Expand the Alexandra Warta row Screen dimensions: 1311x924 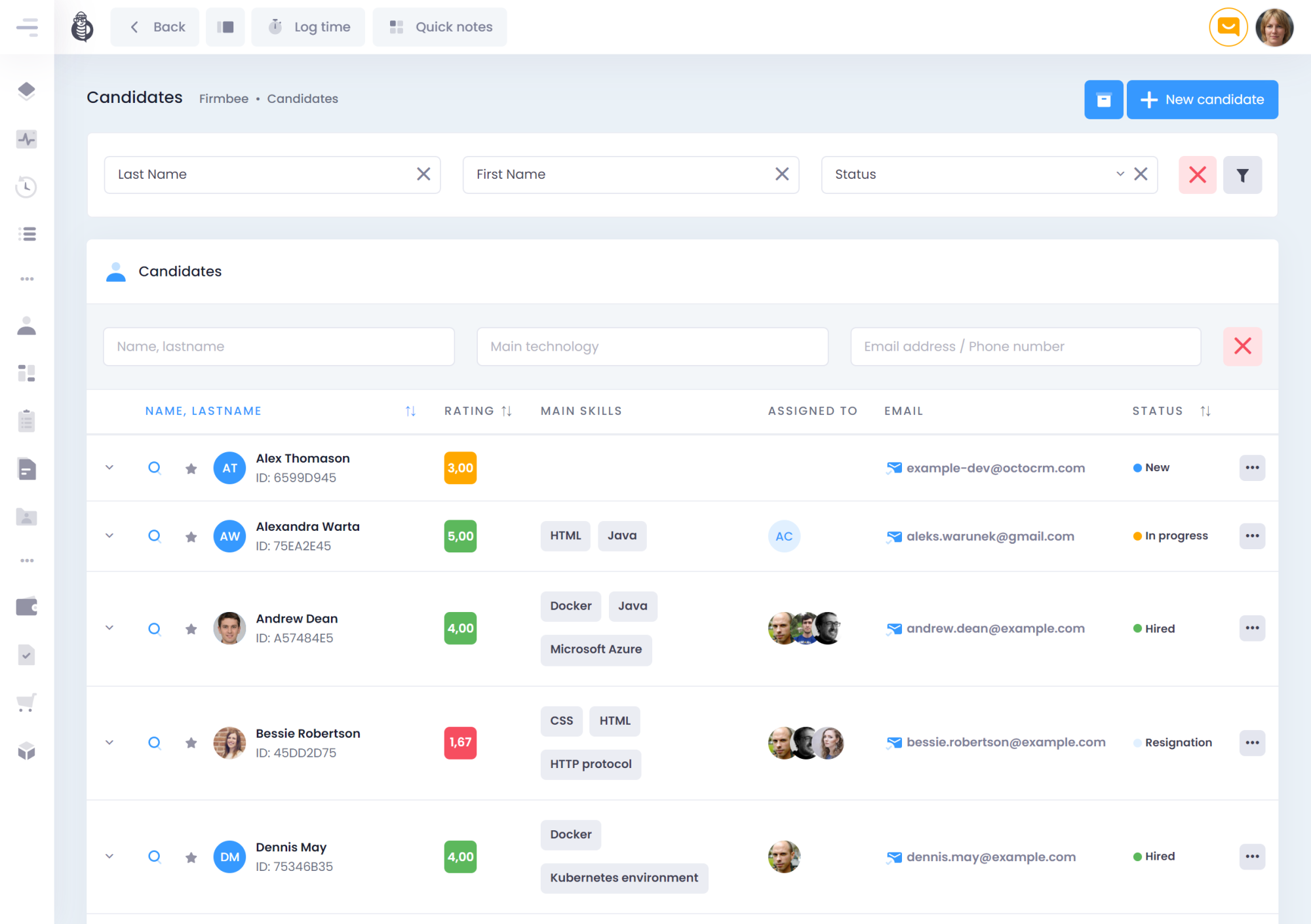coord(109,536)
